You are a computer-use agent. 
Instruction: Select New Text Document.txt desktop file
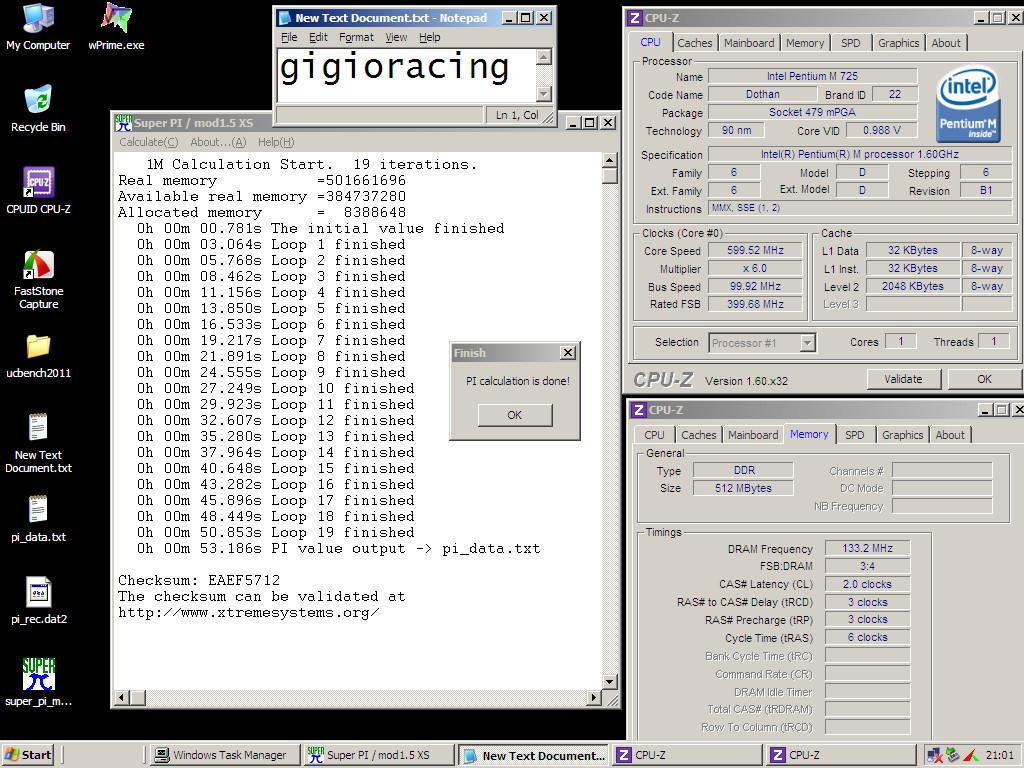[38, 443]
